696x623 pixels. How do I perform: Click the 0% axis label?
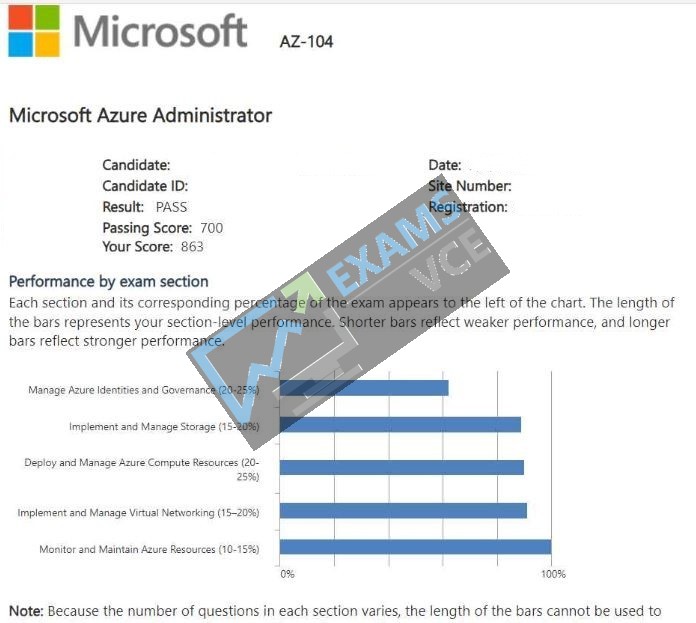click(287, 574)
